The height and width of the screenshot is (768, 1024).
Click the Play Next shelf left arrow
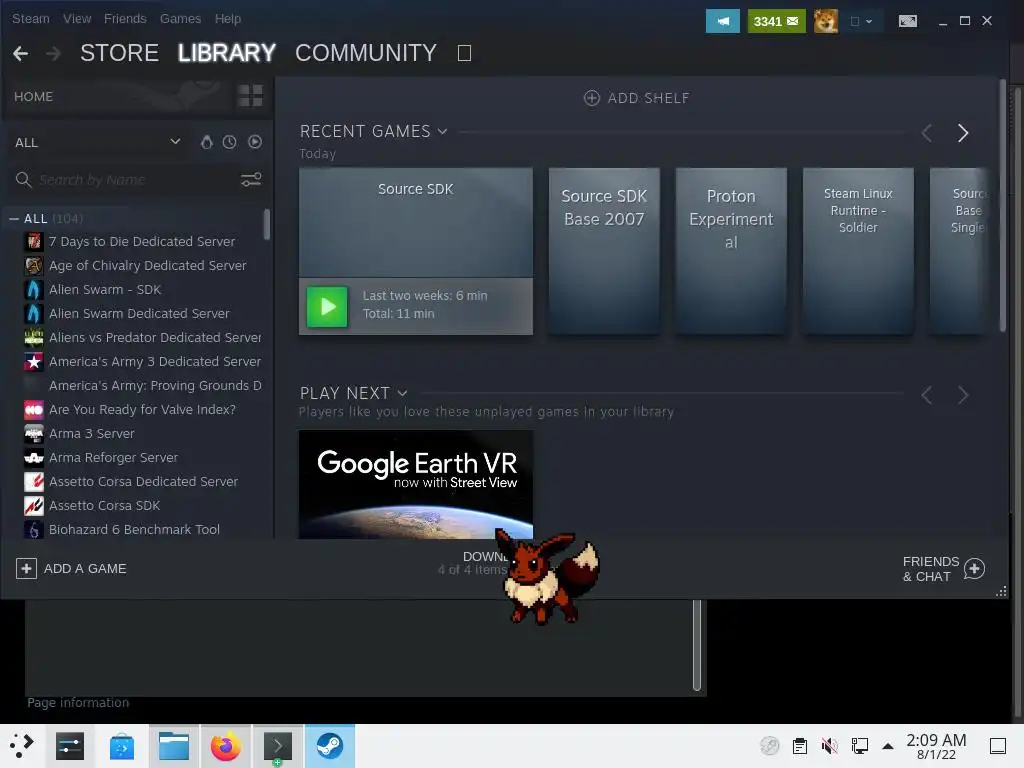click(x=927, y=395)
